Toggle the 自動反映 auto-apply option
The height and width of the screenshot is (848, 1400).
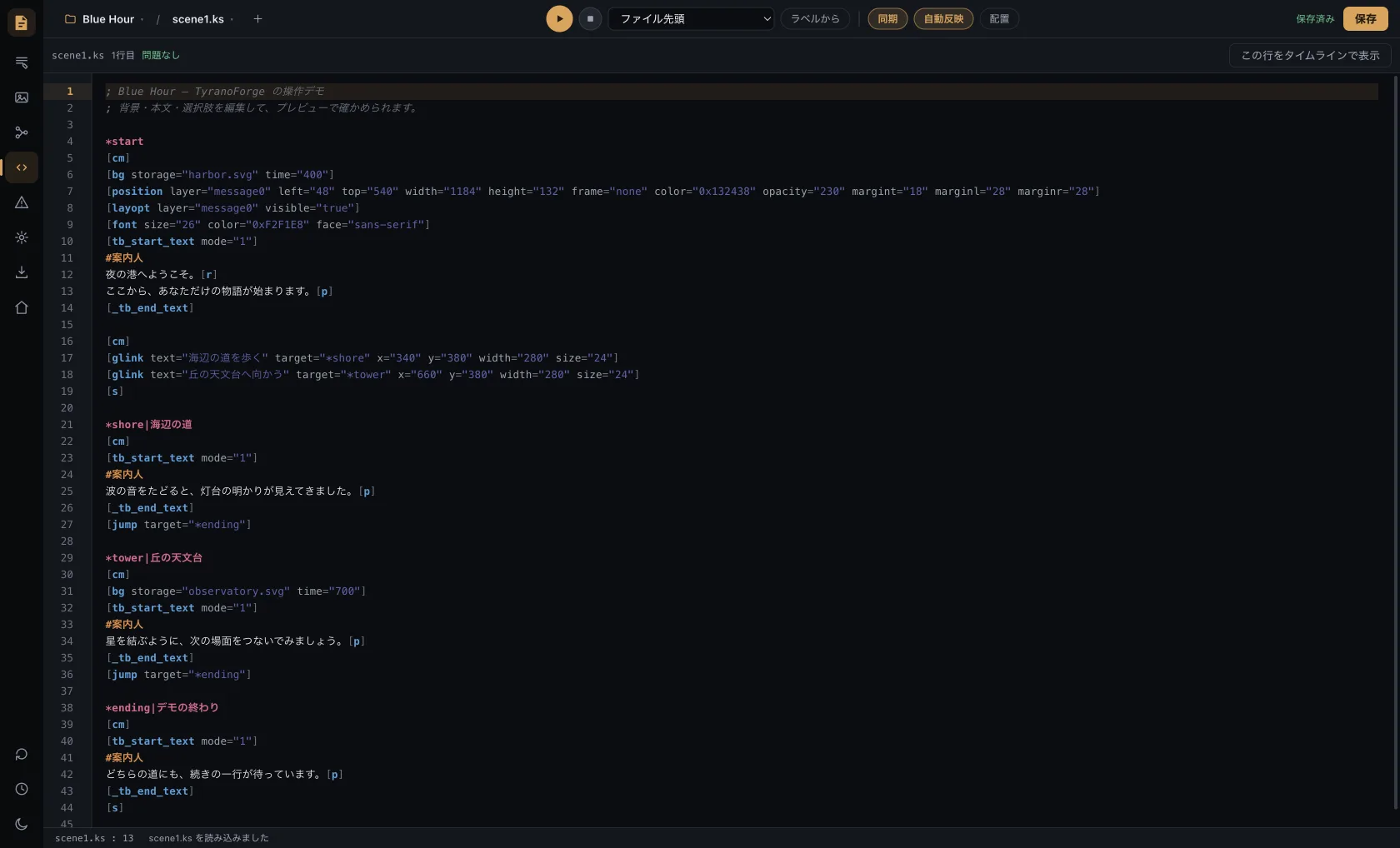point(943,18)
